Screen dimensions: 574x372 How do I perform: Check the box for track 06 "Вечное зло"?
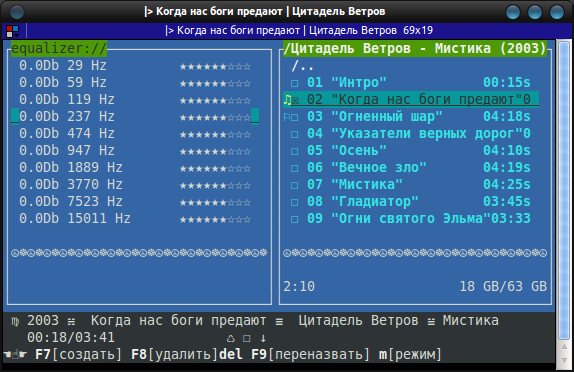[295, 168]
